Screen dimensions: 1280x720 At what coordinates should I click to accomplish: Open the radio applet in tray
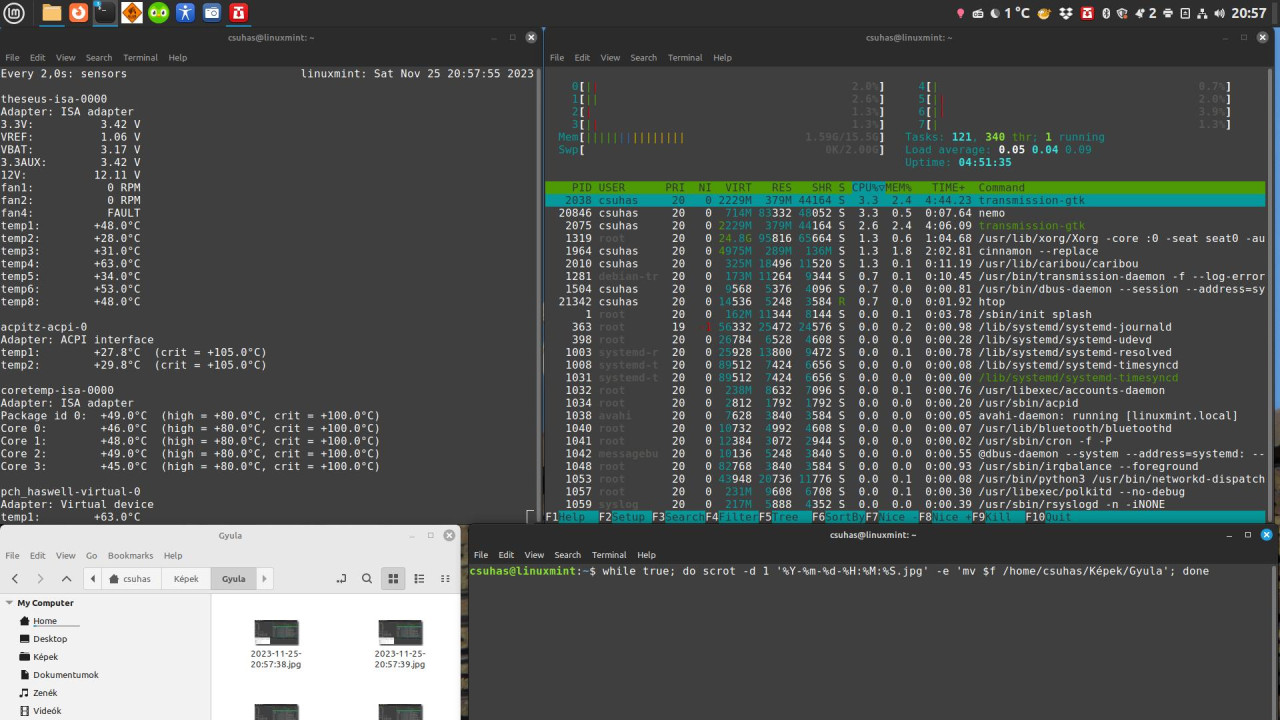tap(978, 13)
